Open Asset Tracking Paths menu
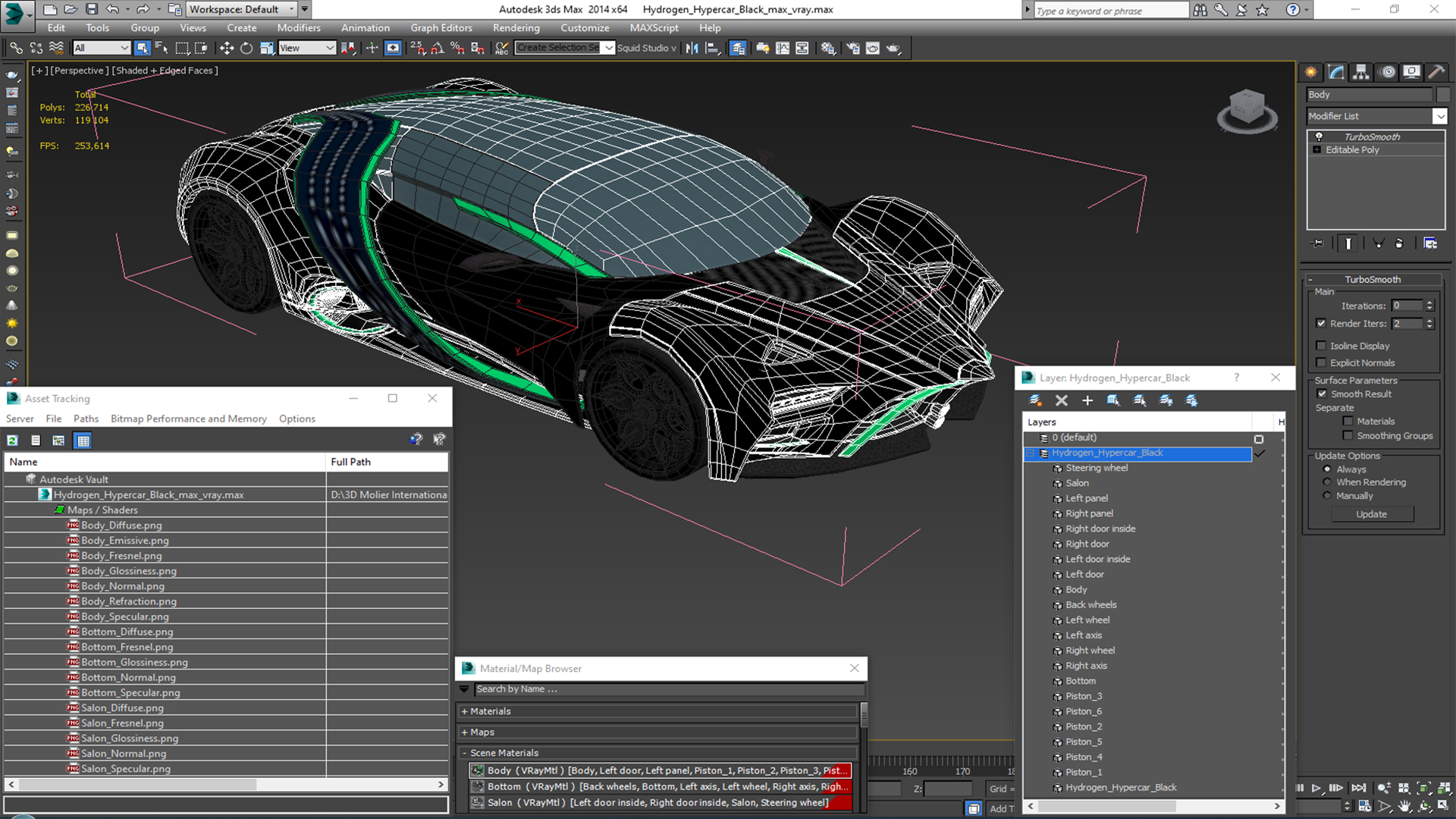Image resolution: width=1456 pixels, height=819 pixels. pos(86,419)
